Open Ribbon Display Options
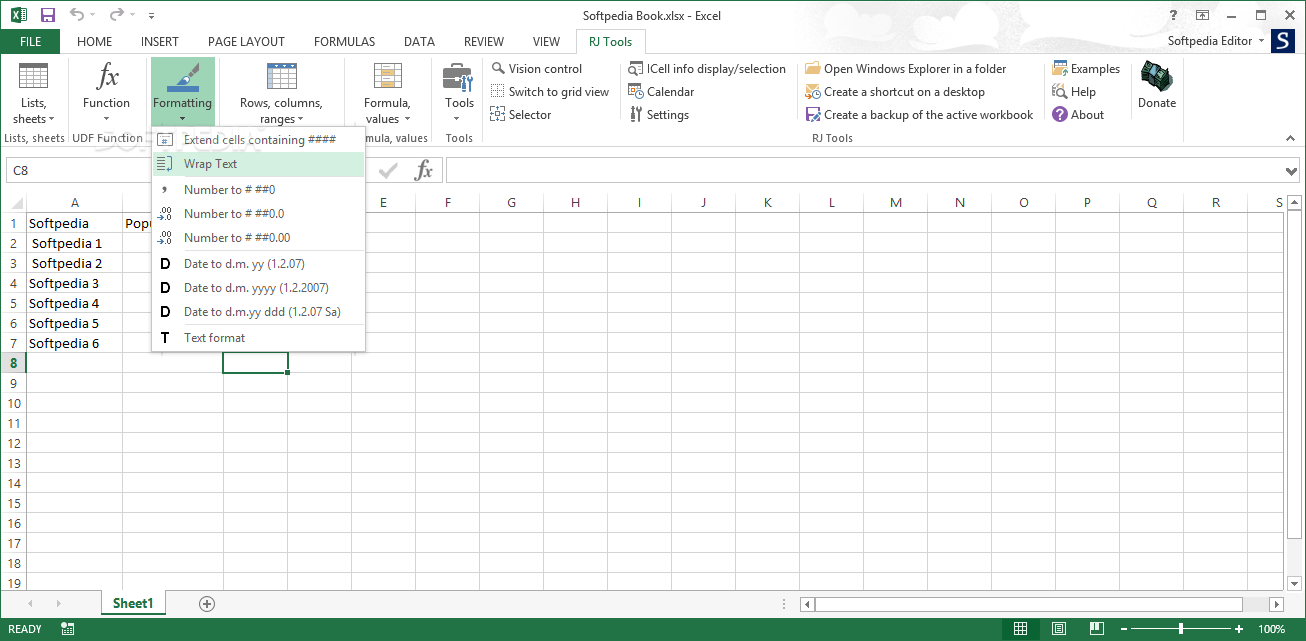This screenshot has width=1306, height=641. click(1202, 15)
